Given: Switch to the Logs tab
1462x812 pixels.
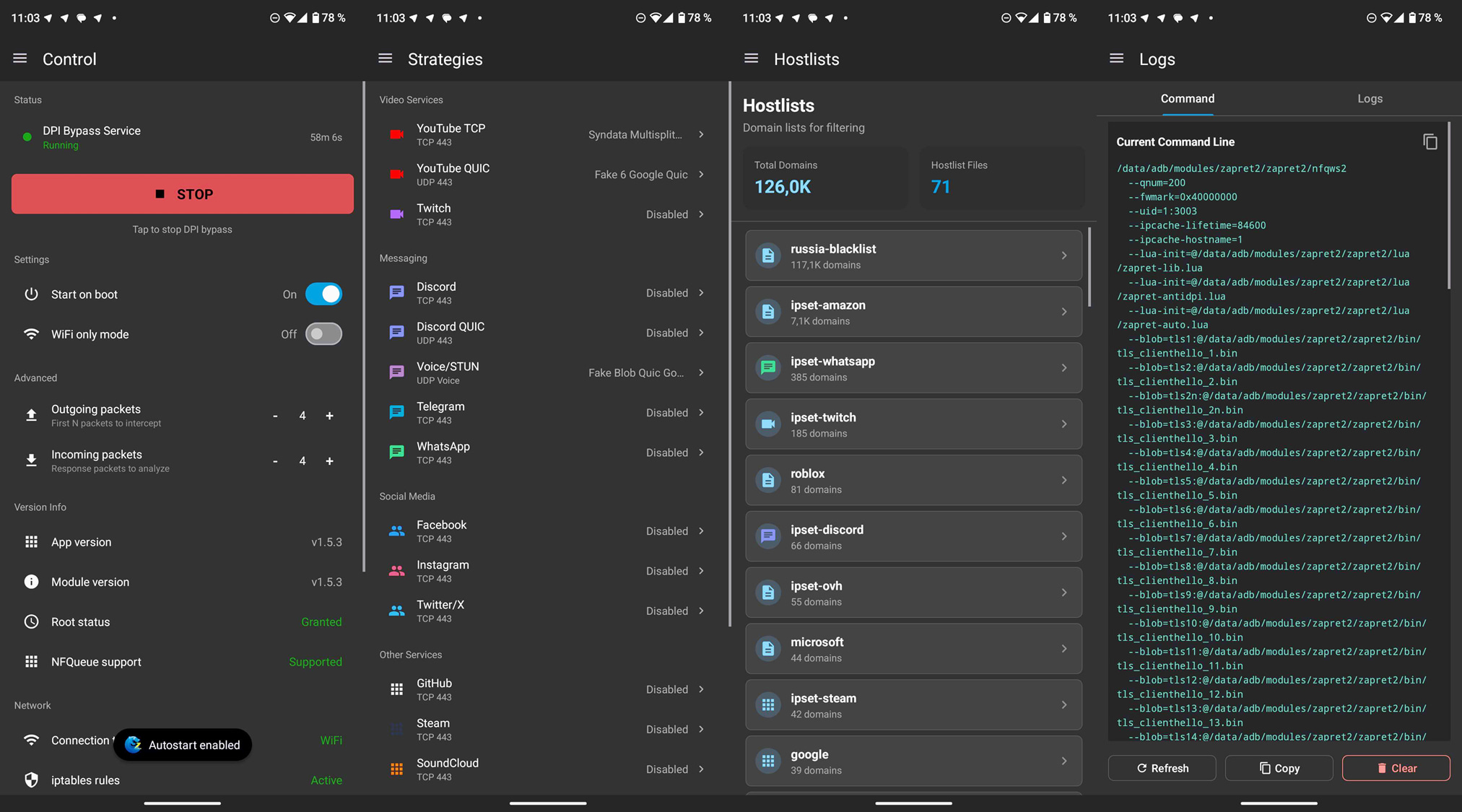Looking at the screenshot, I should (1369, 98).
